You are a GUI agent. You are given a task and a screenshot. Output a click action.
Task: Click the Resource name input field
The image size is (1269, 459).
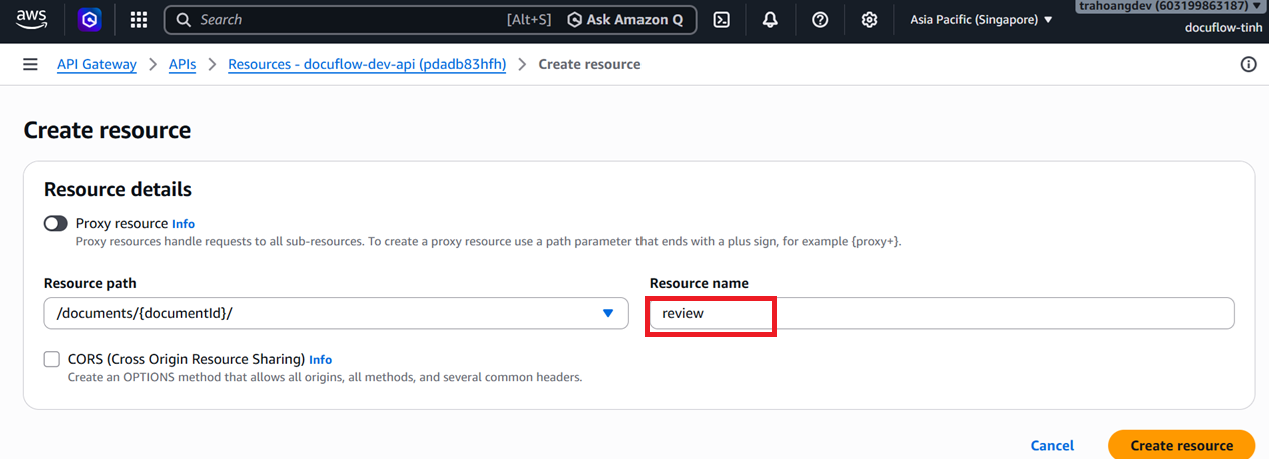941,313
